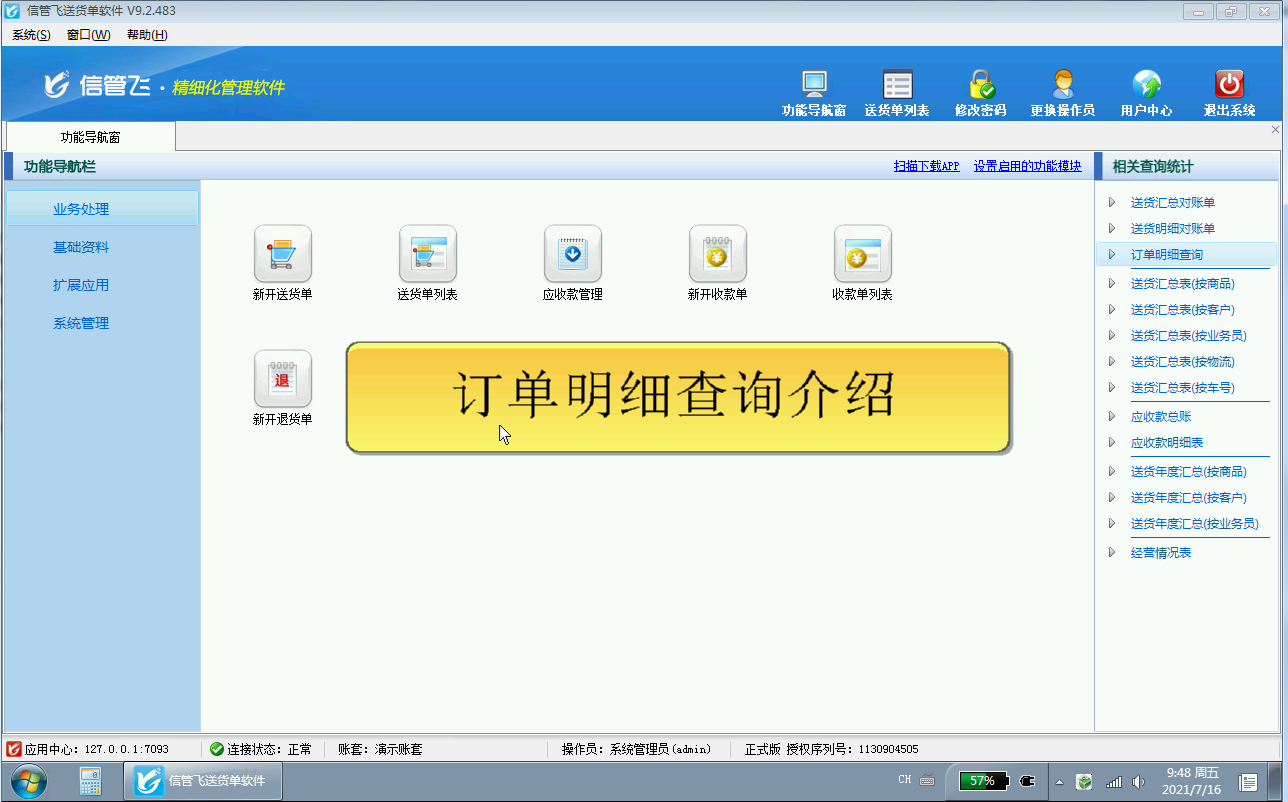Click the 新开退货单 icon
Image resolution: width=1288 pixels, height=802 pixels.
tap(282, 379)
